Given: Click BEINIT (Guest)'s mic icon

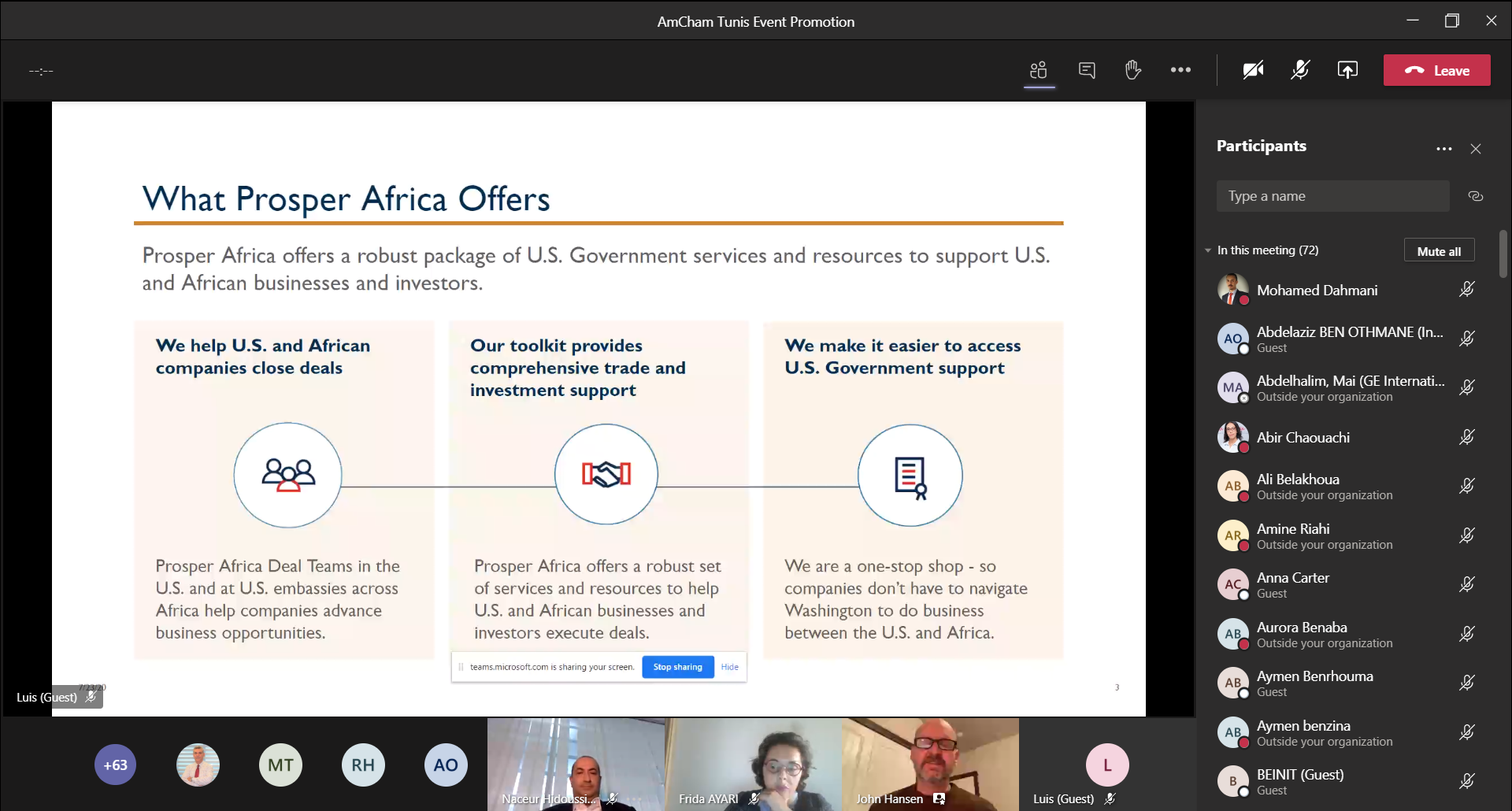Looking at the screenshot, I should point(1466,781).
